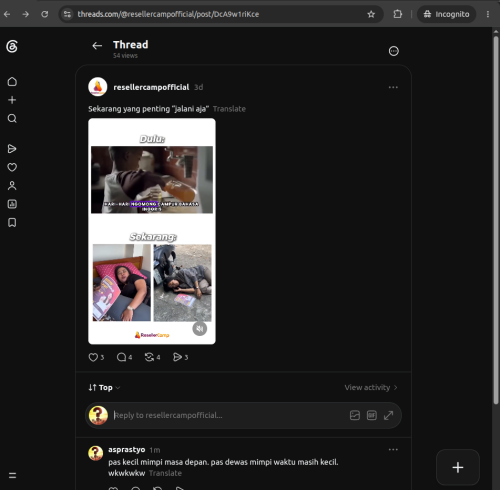Open three-dot menu on resellercampofficial post
The height and width of the screenshot is (490, 500).
click(393, 87)
